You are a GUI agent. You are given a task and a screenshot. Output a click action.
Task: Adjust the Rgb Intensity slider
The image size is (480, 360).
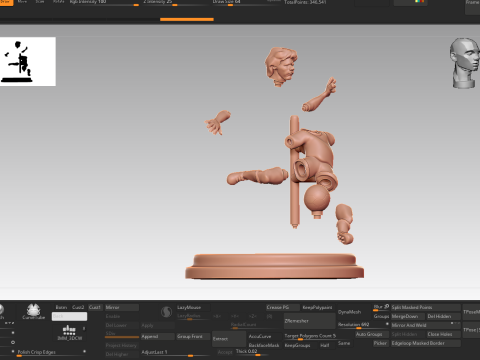[x=104, y=3]
